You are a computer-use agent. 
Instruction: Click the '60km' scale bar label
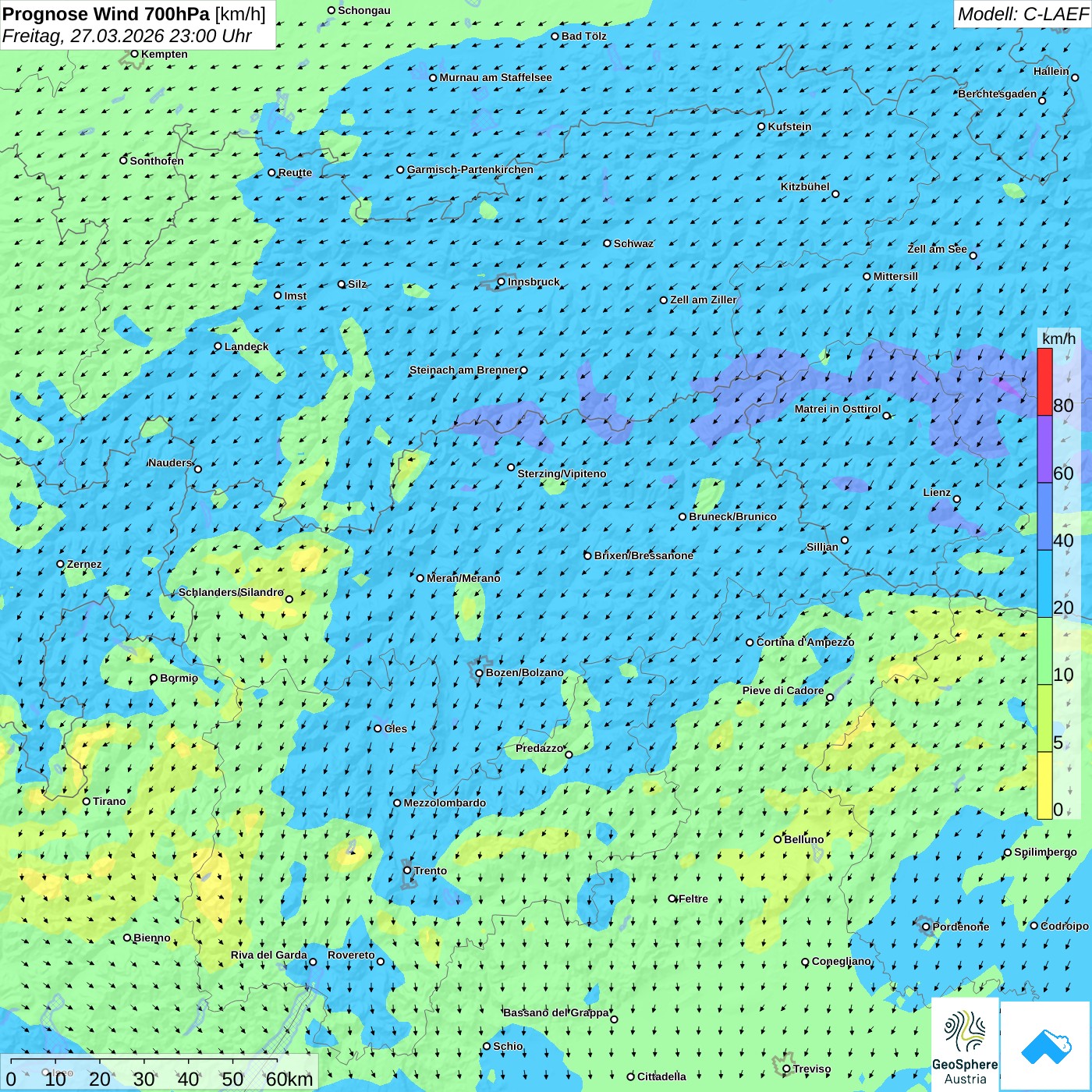tap(289, 1079)
